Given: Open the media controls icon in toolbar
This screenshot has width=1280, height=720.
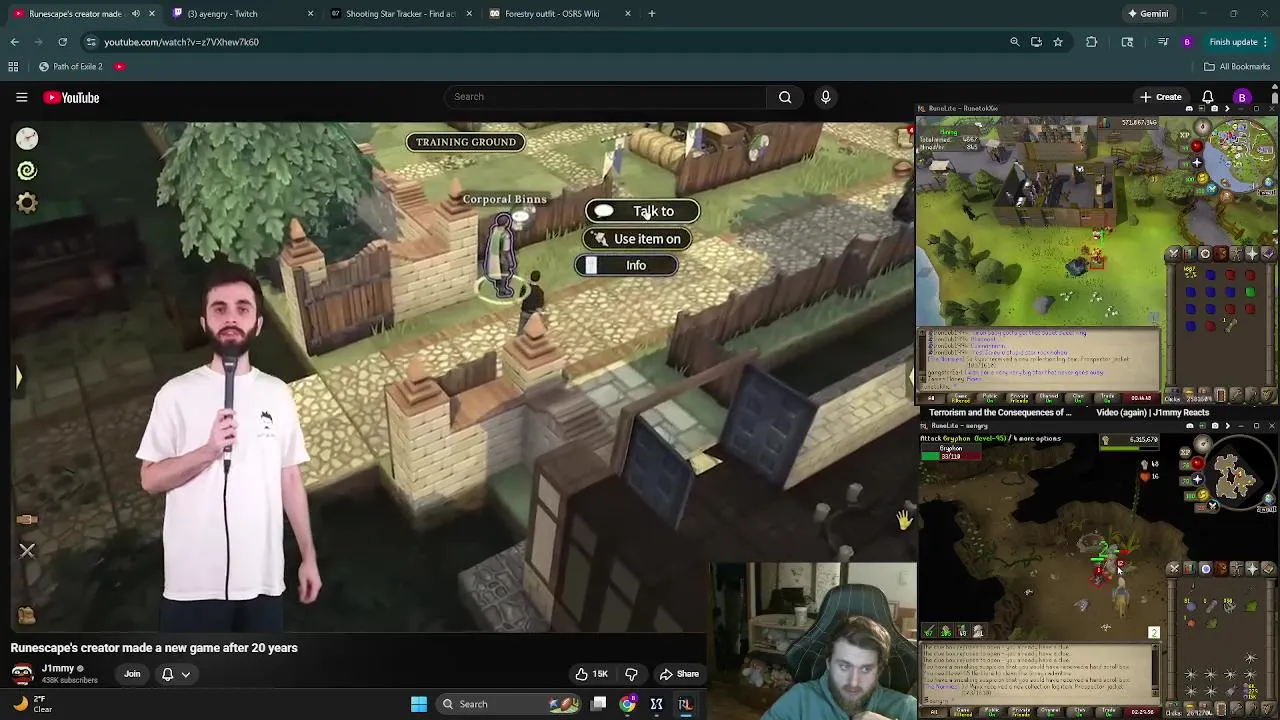Looking at the screenshot, I should point(1163,42).
